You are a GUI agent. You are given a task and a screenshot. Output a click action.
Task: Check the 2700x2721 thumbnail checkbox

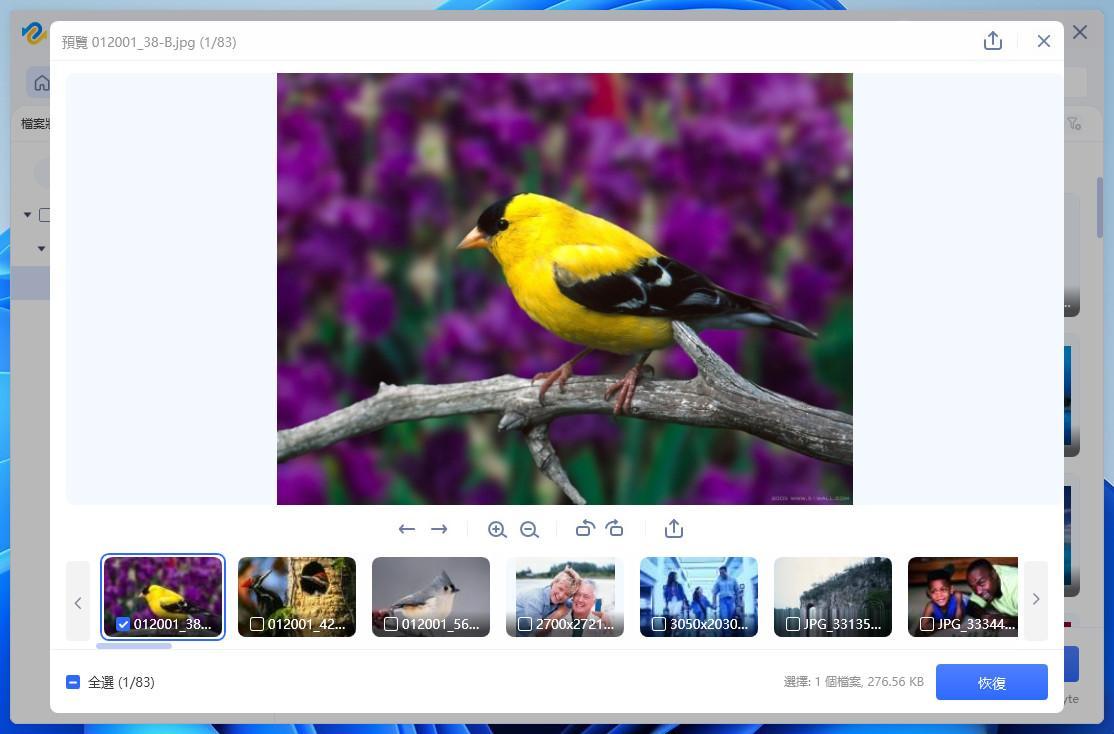[525, 625]
